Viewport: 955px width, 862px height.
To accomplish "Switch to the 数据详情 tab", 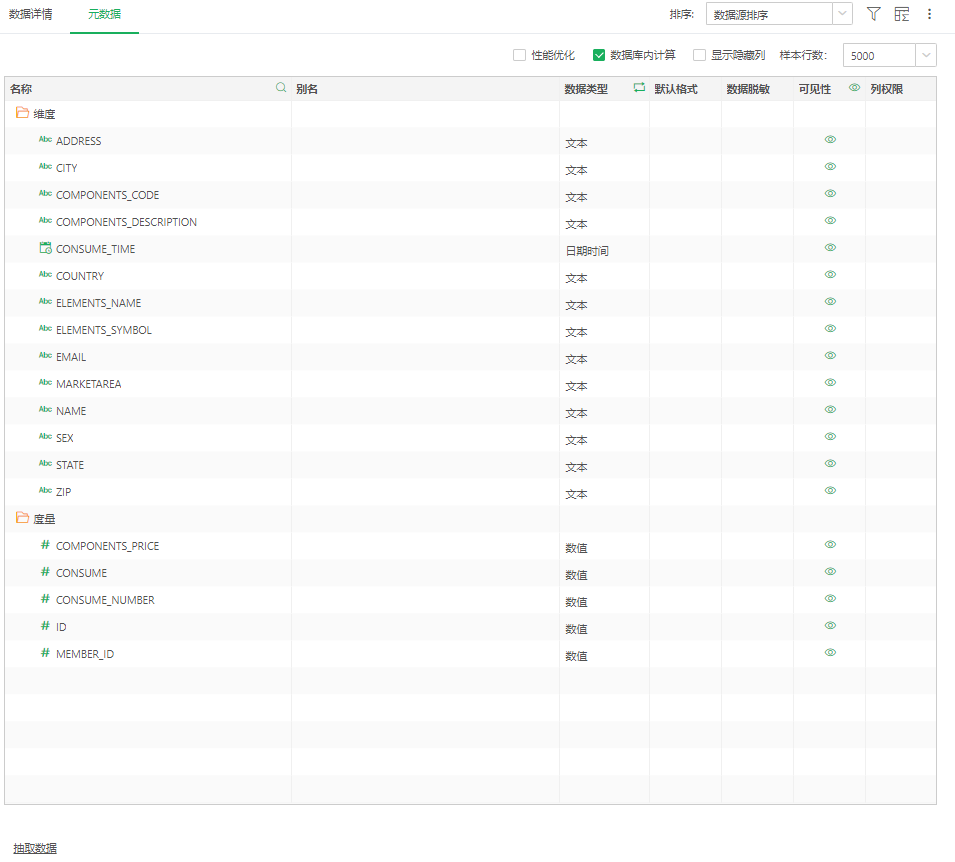I will point(31,15).
